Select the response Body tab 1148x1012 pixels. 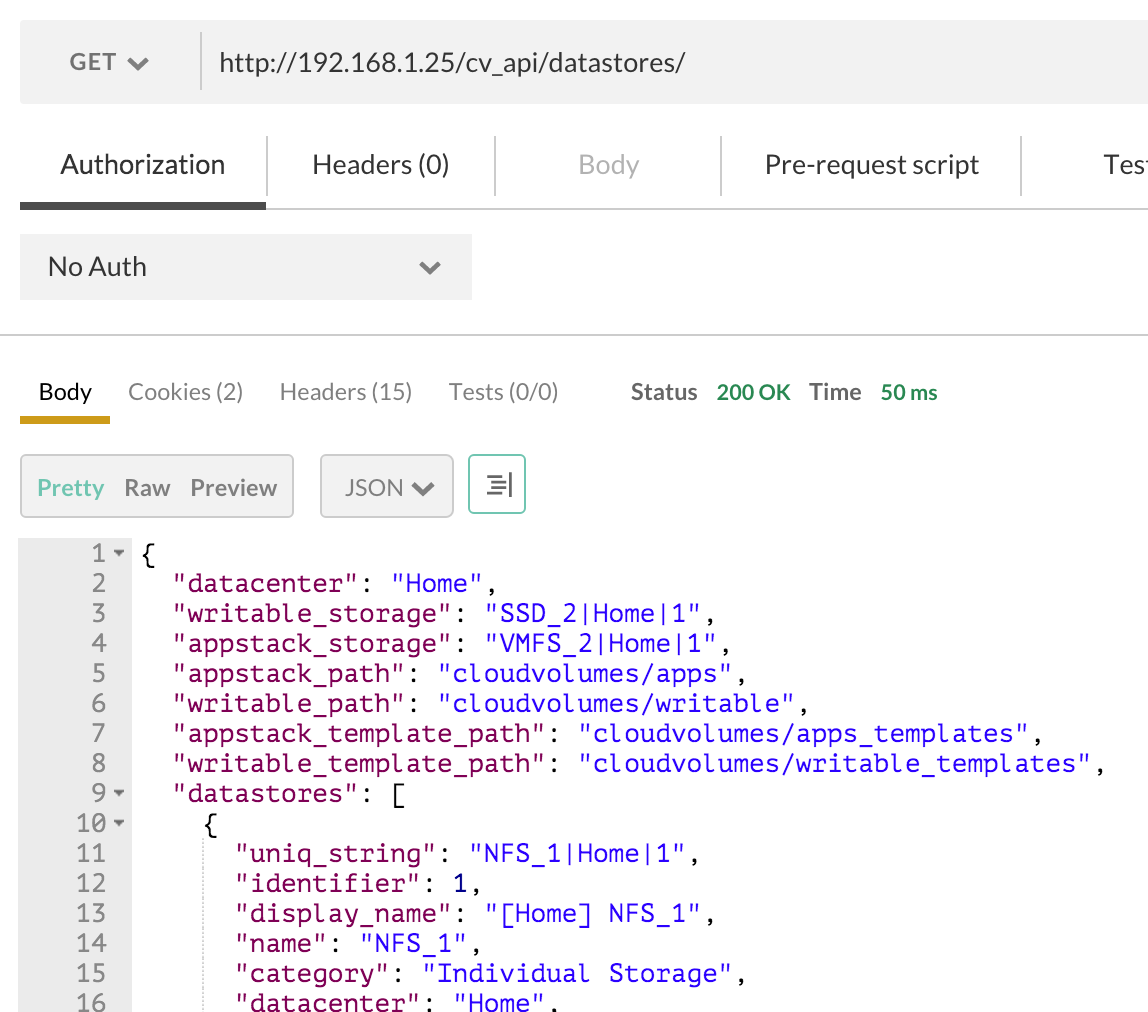coord(65,392)
